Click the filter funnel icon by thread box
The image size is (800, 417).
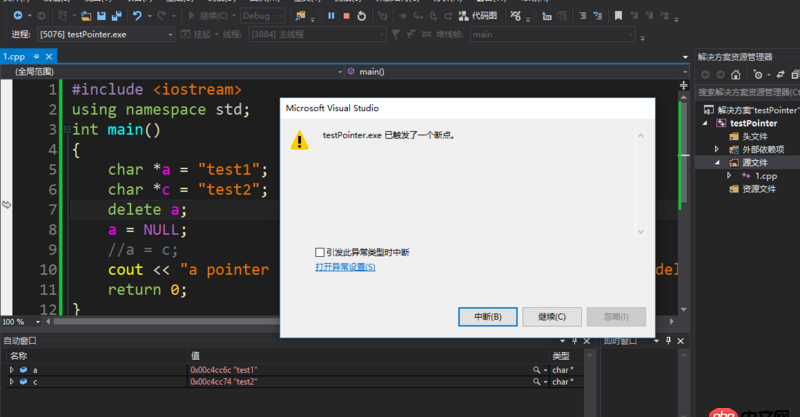tap(395, 34)
